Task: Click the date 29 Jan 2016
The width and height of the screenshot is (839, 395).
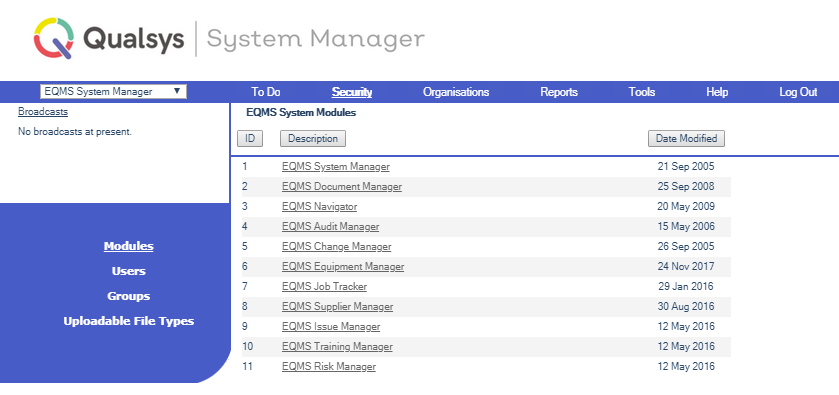Action: click(x=686, y=286)
